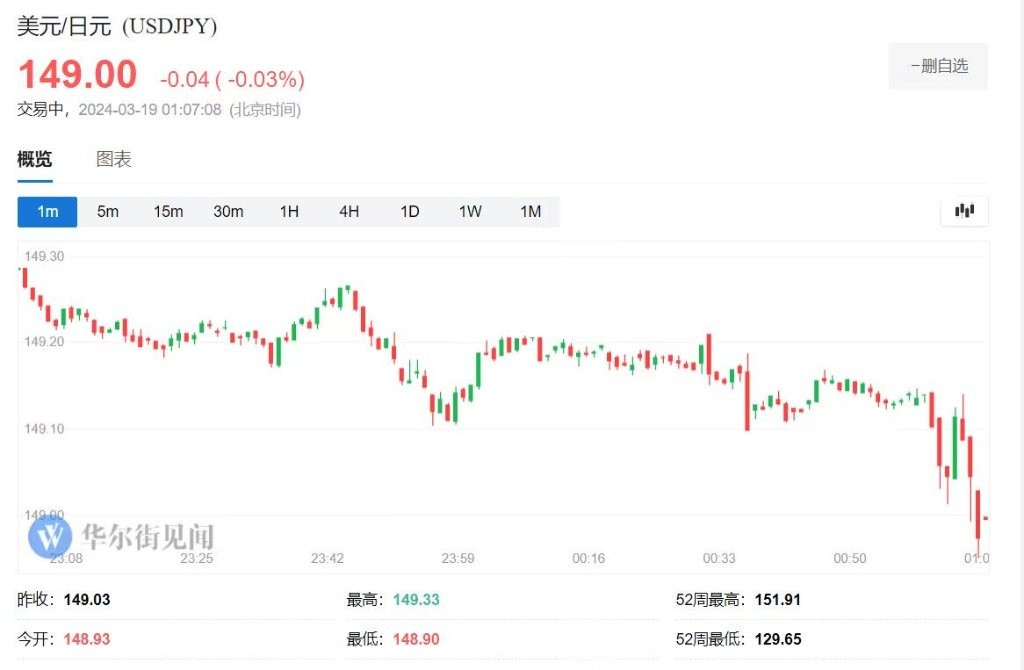Choose the 1H chart interval

pos(289,211)
